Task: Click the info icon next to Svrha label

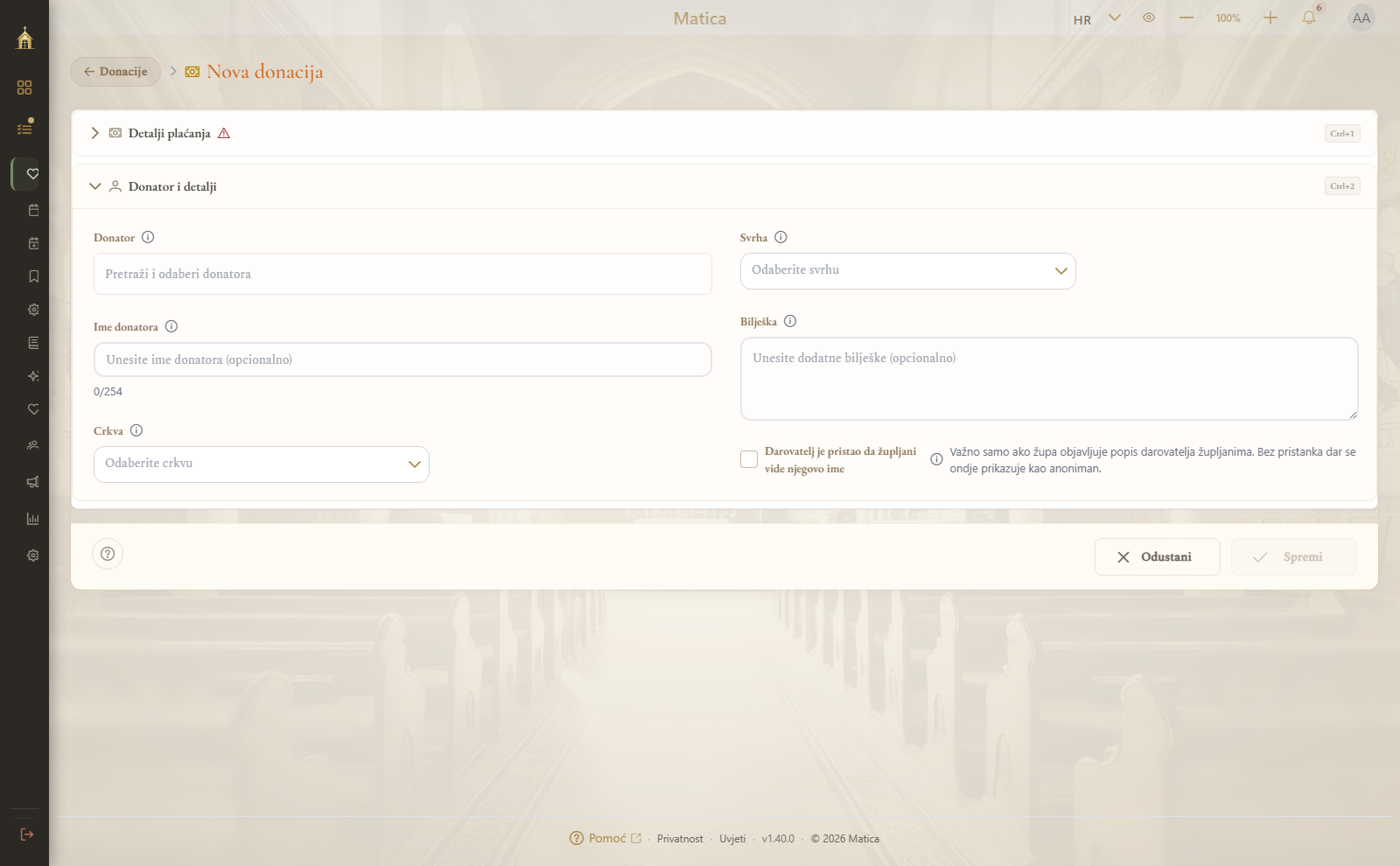Action: [780, 237]
